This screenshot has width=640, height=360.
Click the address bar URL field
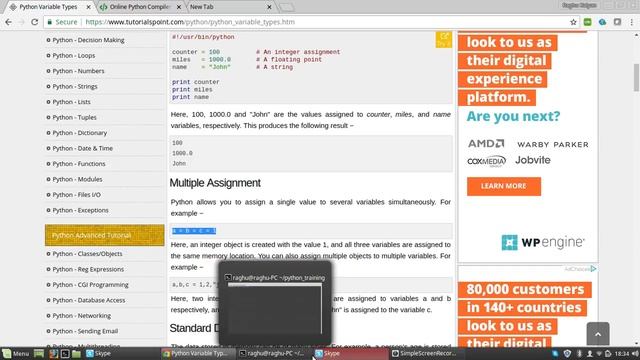[x=310, y=22]
